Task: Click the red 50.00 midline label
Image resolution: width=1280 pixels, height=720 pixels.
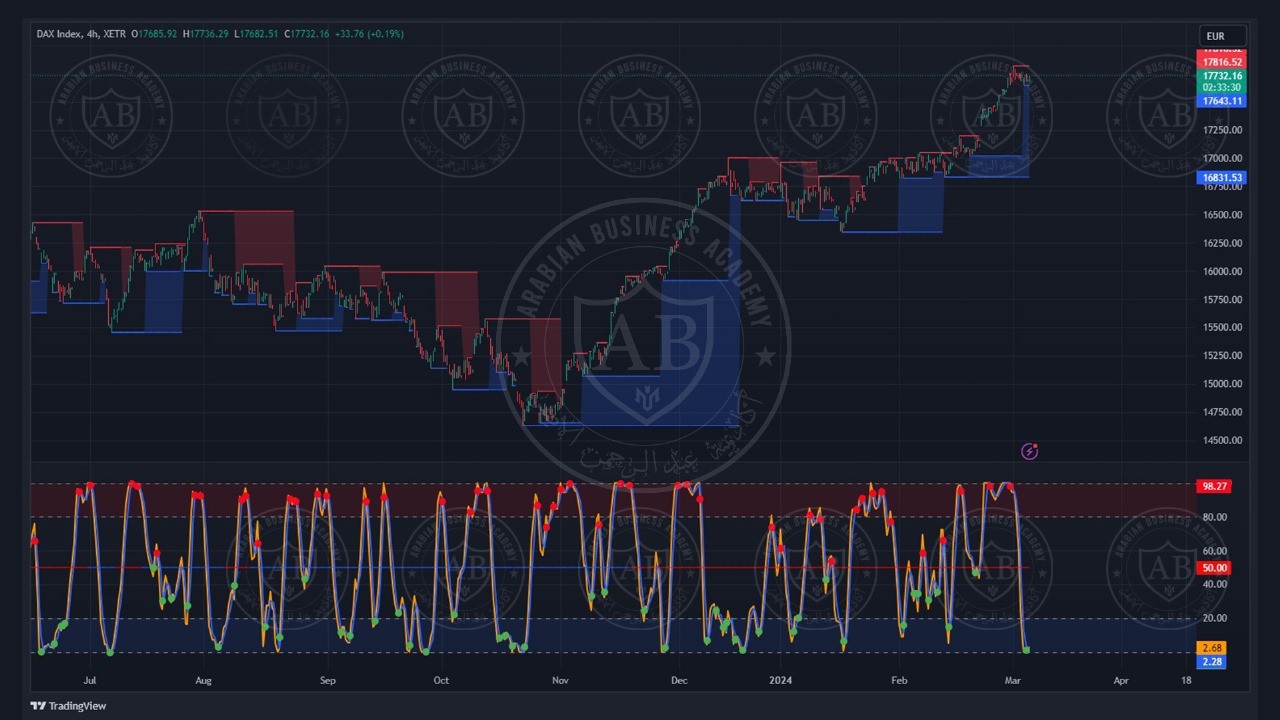Action: click(x=1214, y=568)
